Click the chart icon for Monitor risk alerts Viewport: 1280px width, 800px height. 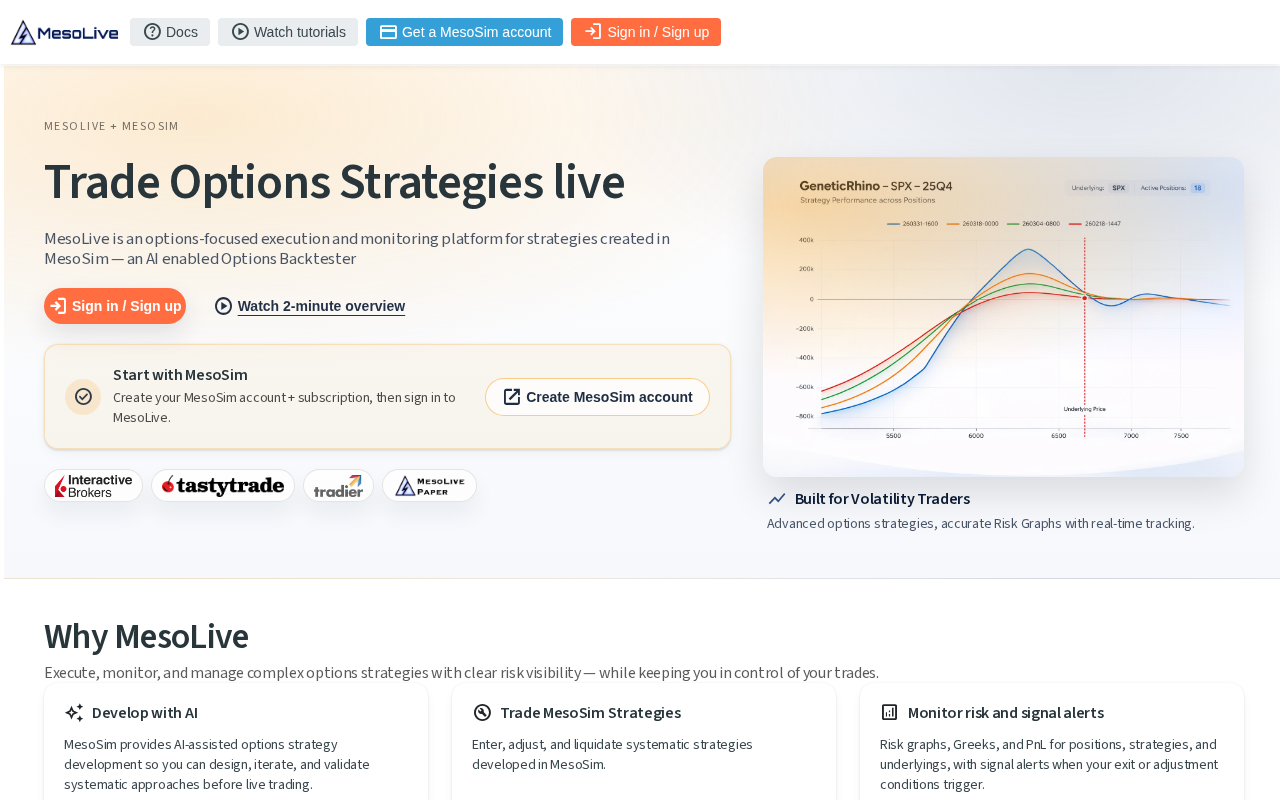889,713
